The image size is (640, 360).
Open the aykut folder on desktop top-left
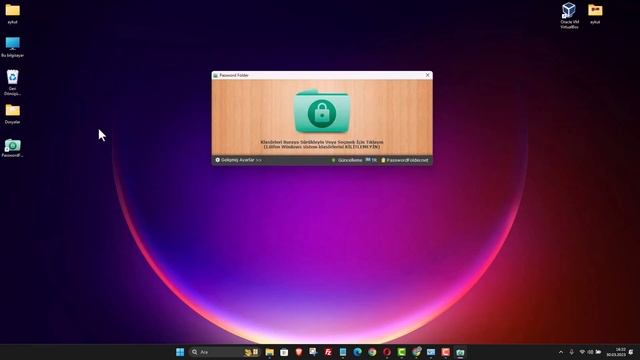[x=12, y=13]
